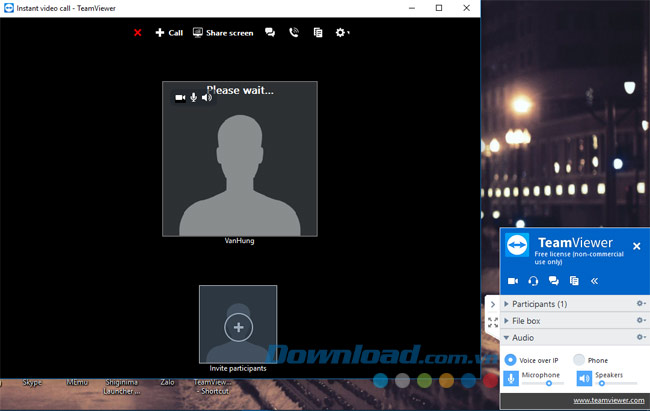650x411 pixels.
Task: Click the TeamViewer logo in the panel
Action: (517, 245)
